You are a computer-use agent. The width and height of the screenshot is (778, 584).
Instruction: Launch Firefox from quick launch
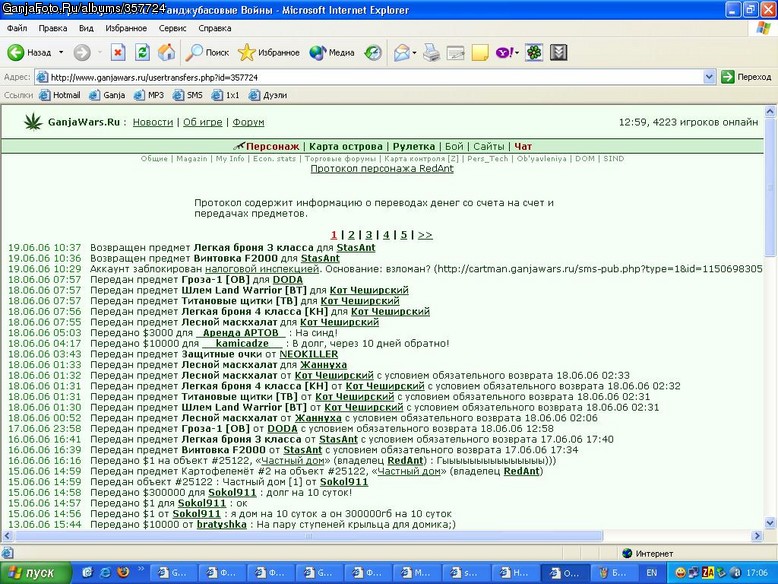point(123,572)
